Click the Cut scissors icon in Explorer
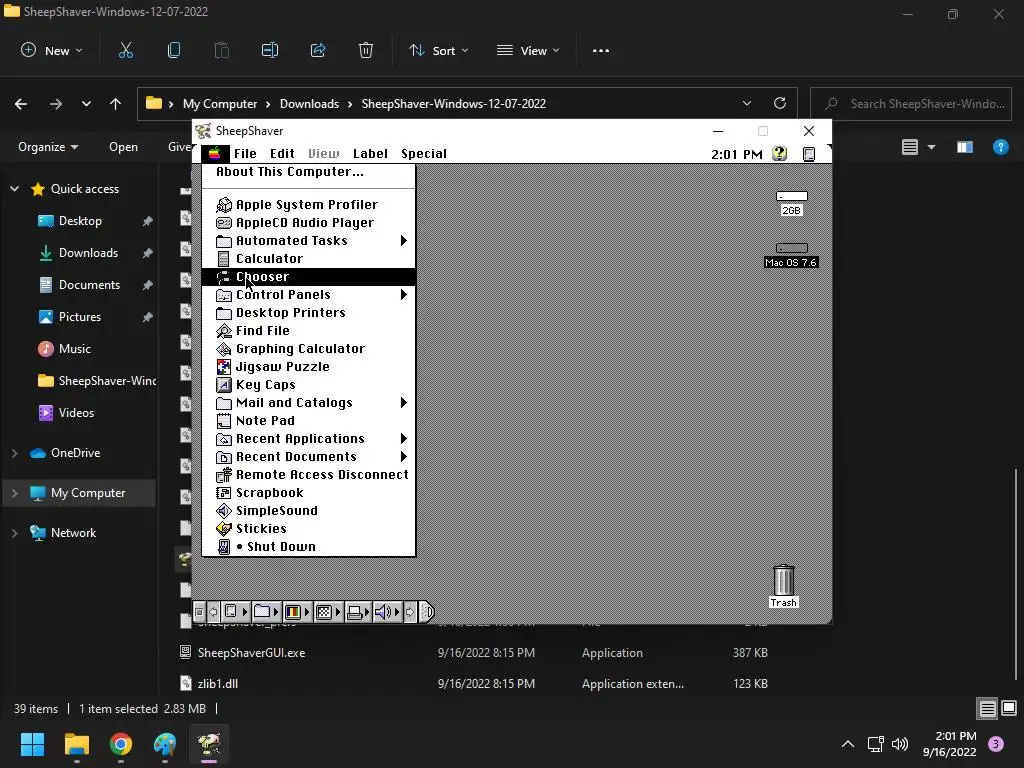Screen dimensions: 1024x768 126,50
